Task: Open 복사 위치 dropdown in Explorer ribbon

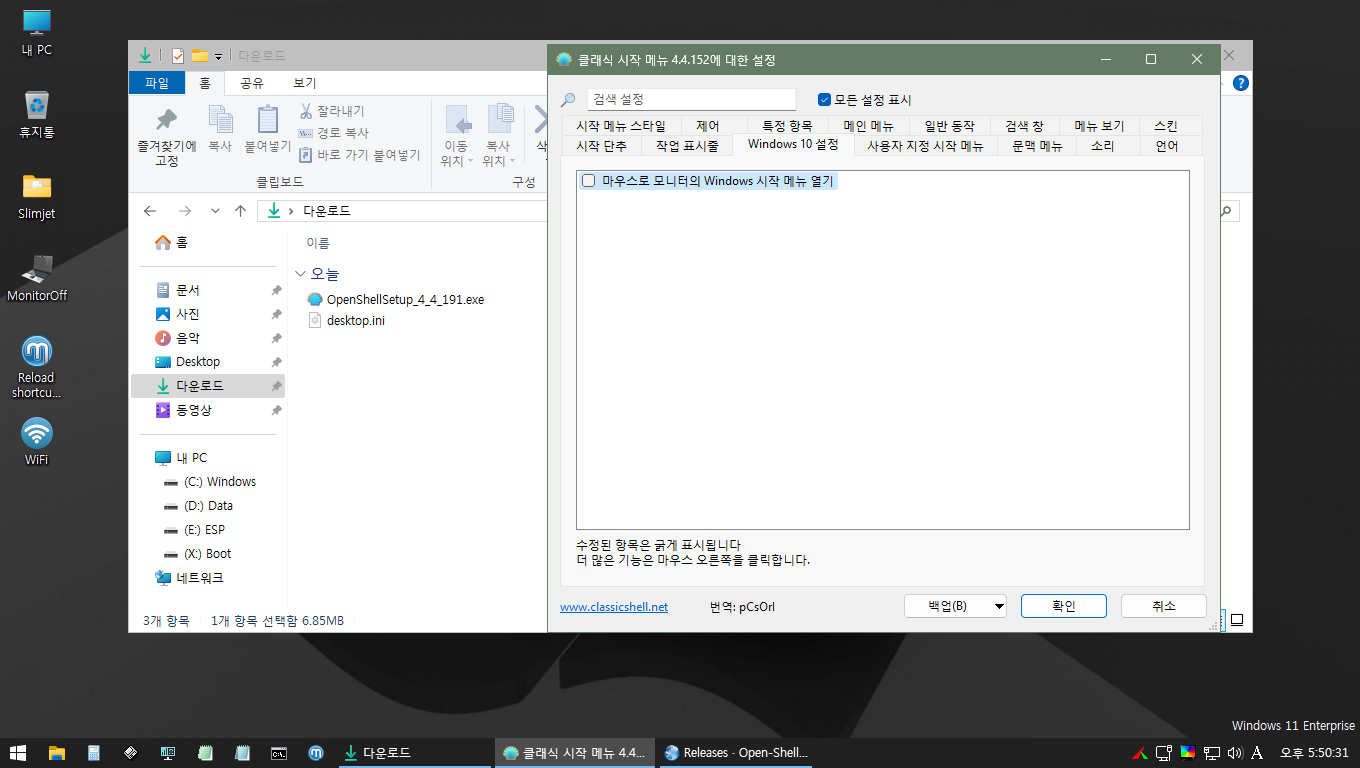Action: click(x=498, y=137)
